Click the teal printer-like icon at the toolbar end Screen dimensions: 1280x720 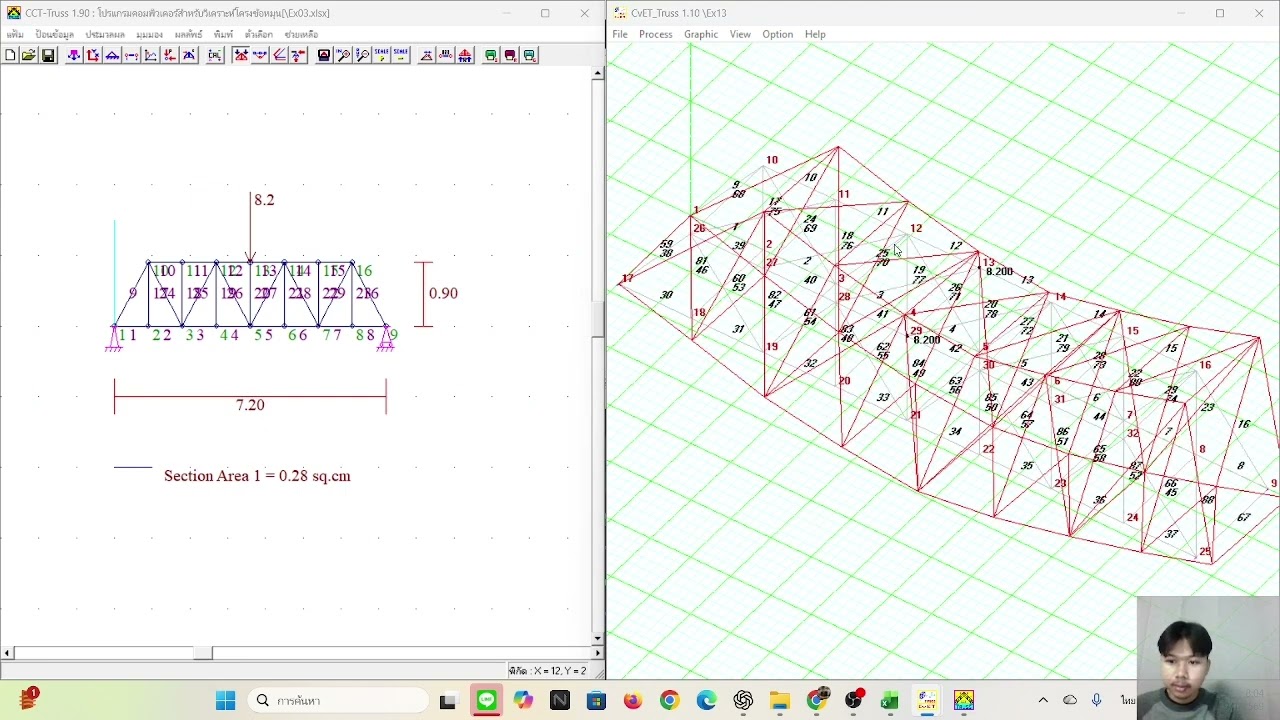pos(530,55)
